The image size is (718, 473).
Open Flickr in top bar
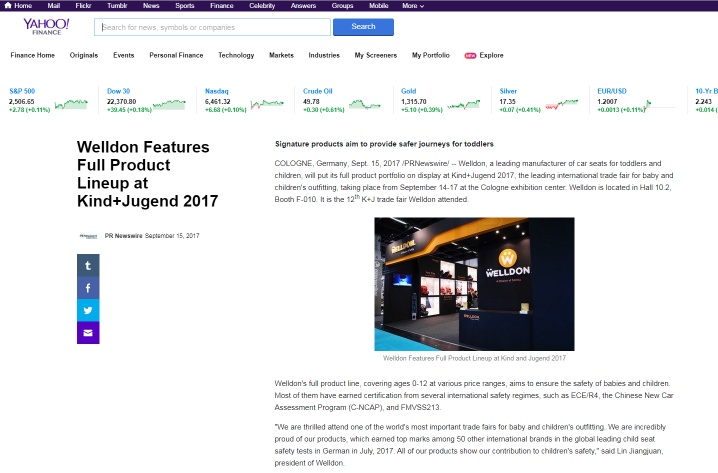pos(83,5)
